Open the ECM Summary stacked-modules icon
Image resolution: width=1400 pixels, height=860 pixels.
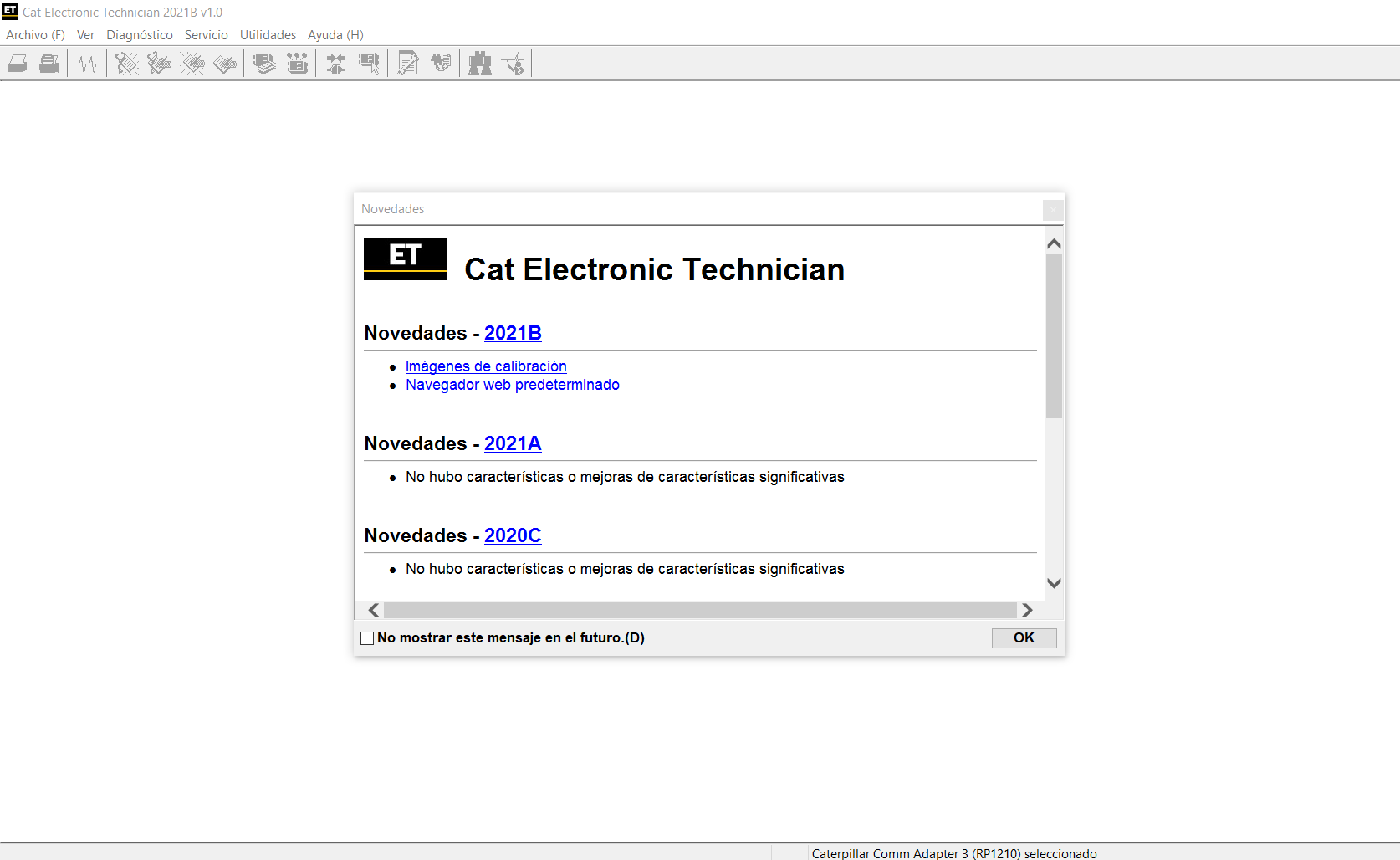264,64
